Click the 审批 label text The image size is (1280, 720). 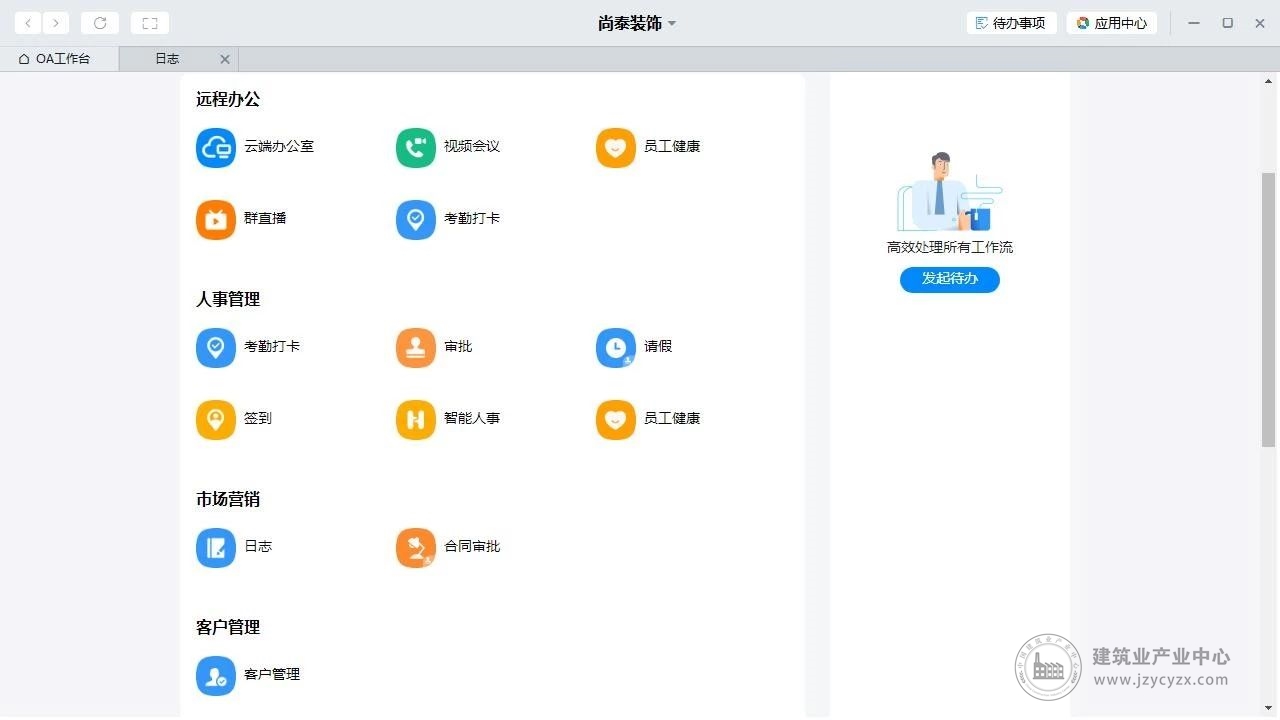(458, 346)
